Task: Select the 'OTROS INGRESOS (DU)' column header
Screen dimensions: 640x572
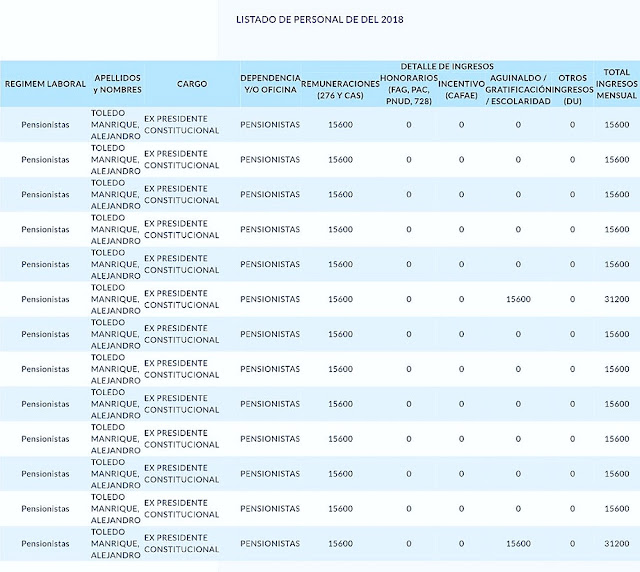Action: tap(572, 89)
